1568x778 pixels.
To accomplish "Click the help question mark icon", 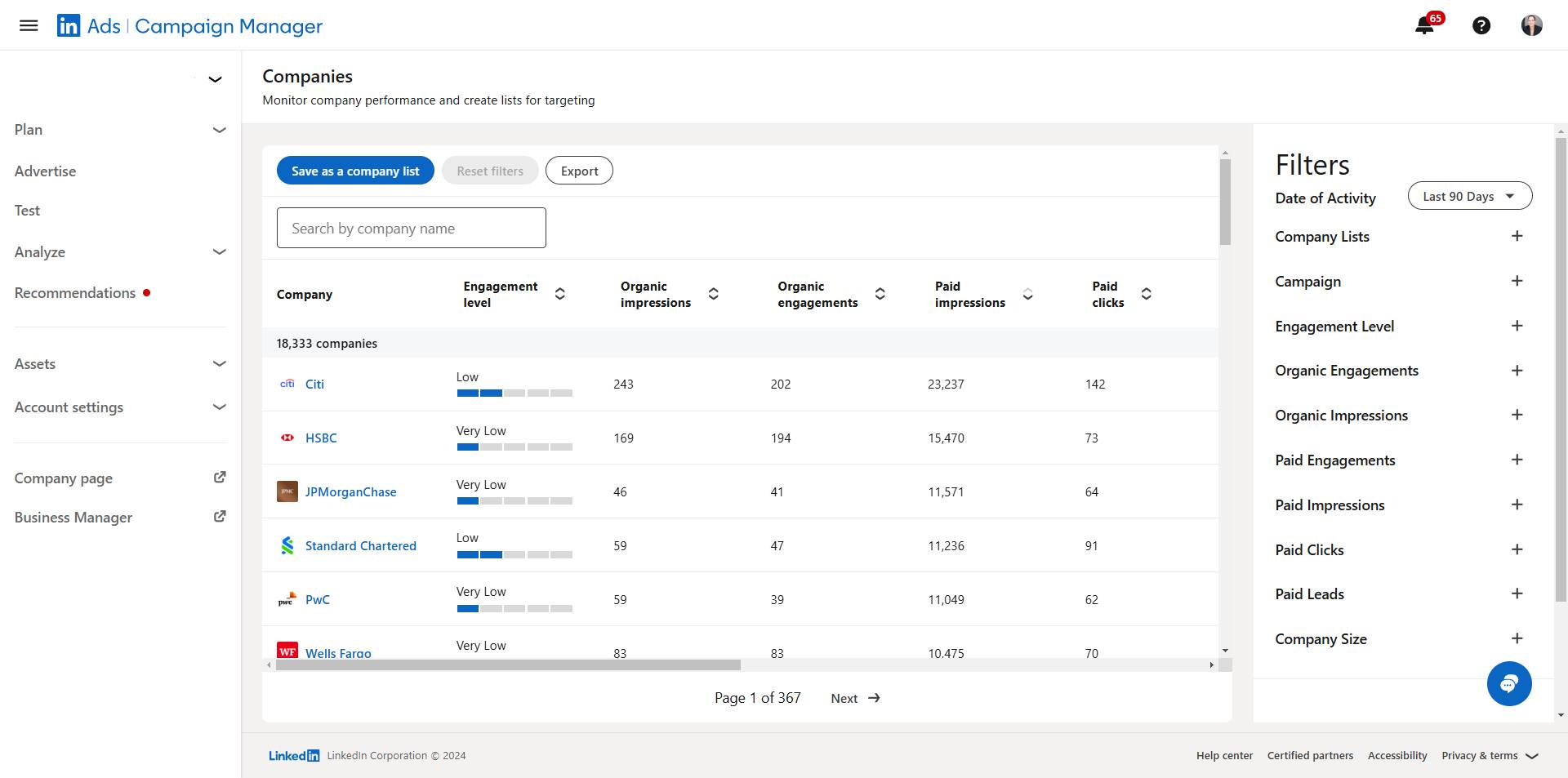I will click(1481, 25).
